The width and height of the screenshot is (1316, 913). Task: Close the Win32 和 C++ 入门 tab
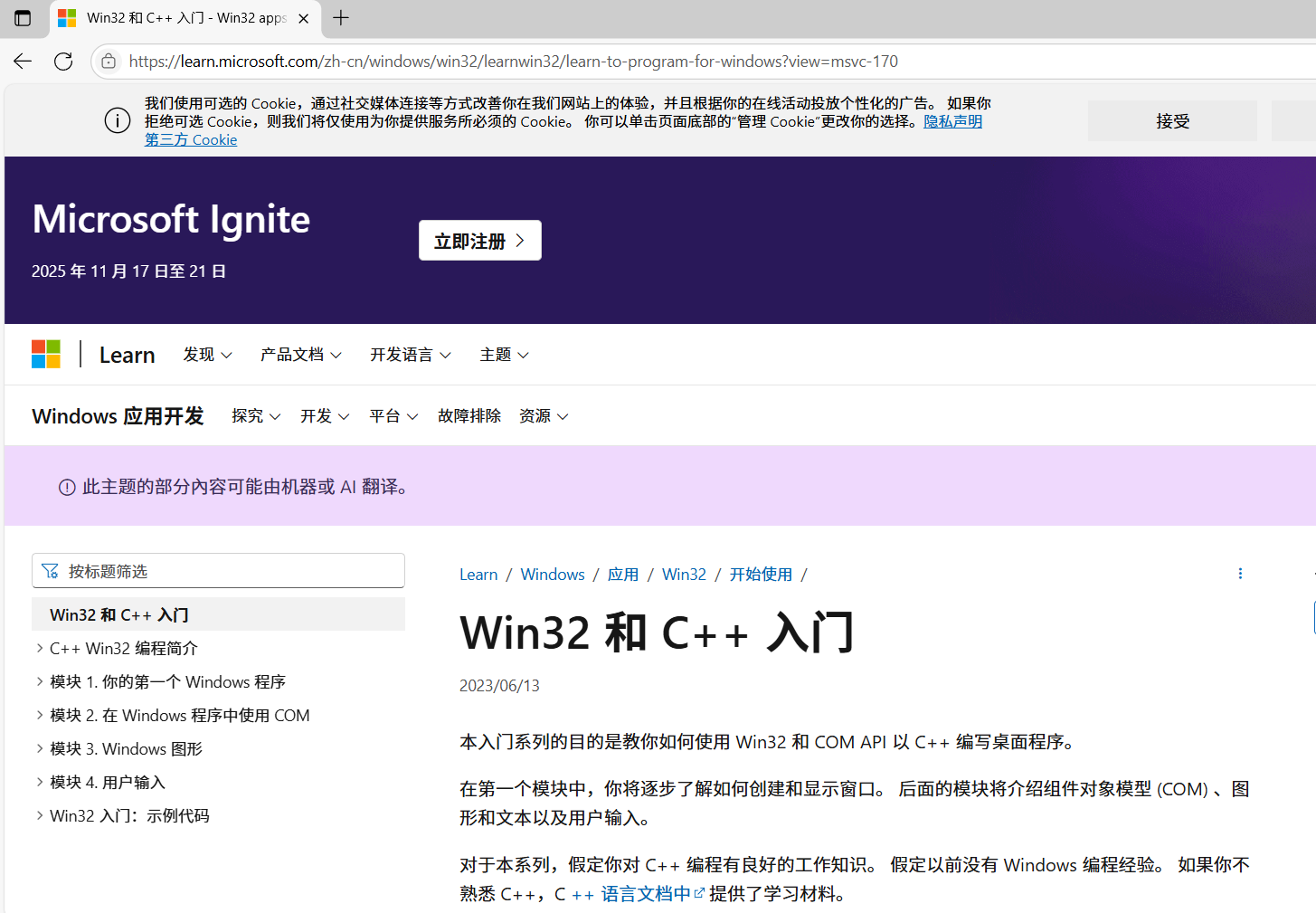304,18
